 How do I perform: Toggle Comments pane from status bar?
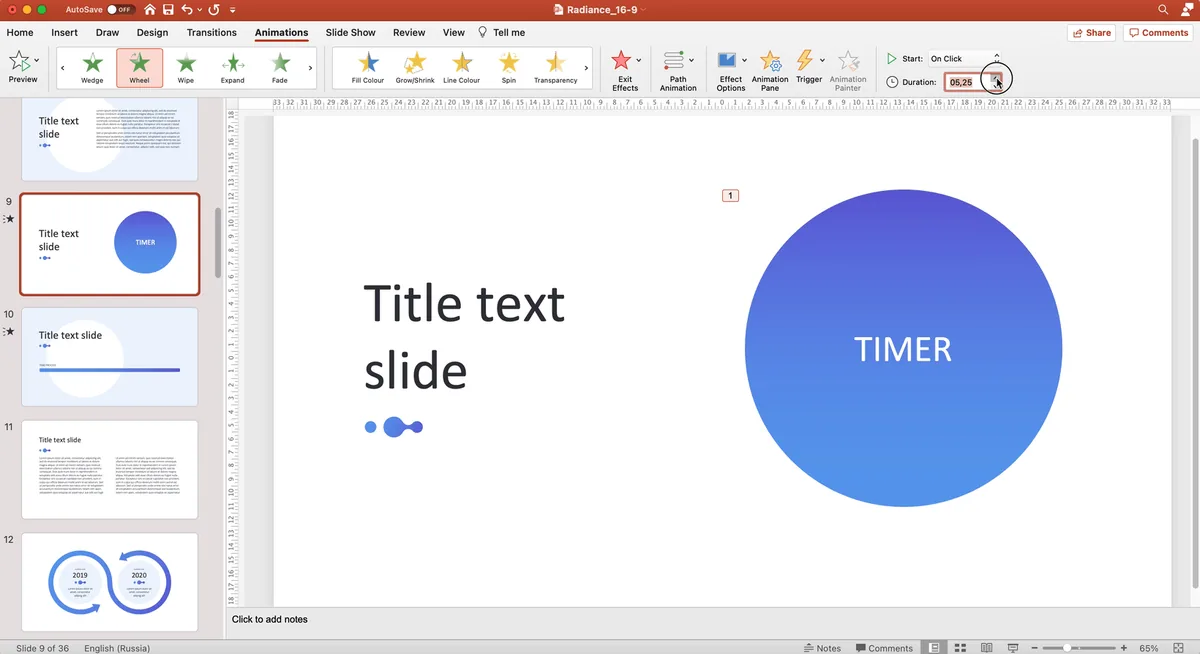click(884, 648)
